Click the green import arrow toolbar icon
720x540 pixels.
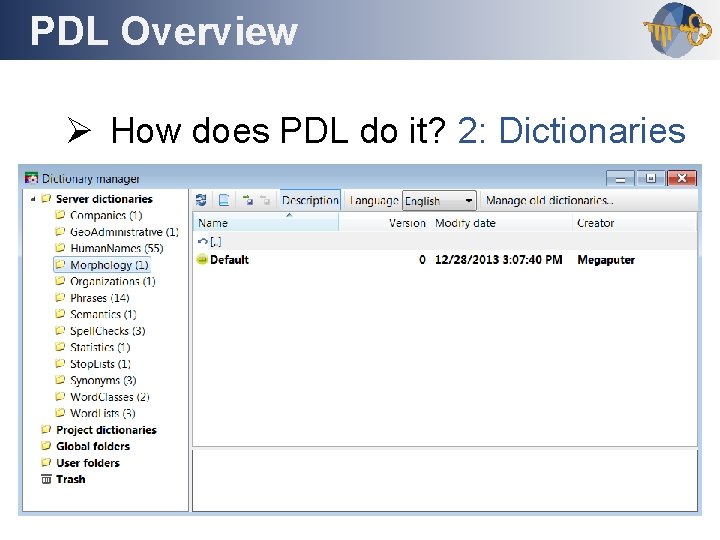click(248, 200)
